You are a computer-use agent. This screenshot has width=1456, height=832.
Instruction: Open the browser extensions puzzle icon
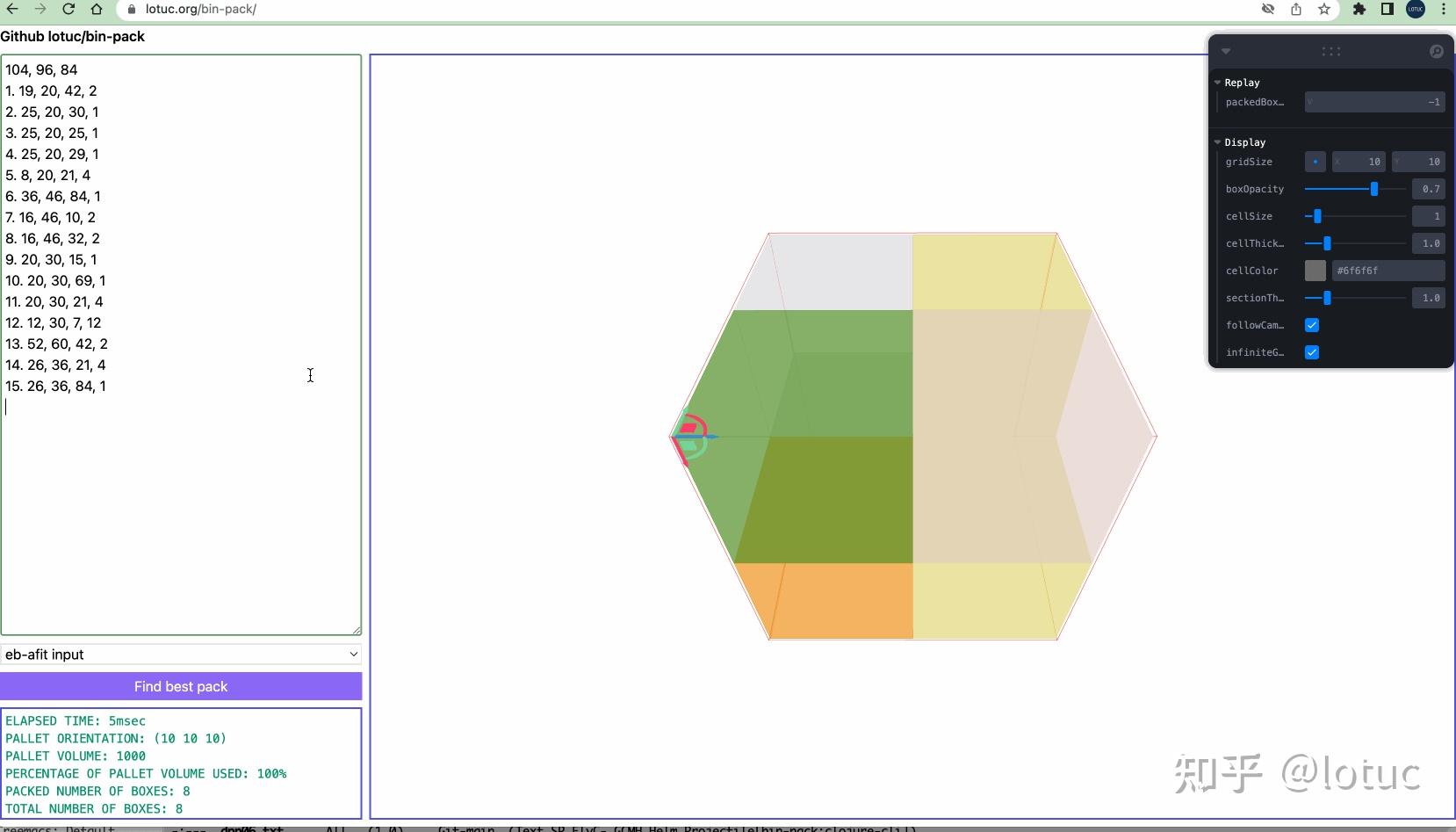[x=1358, y=9]
